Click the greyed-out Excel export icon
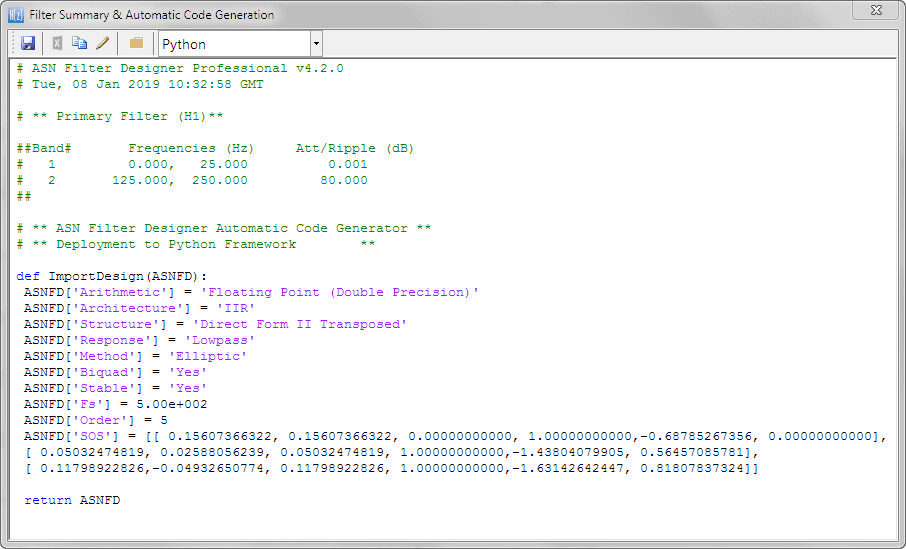Viewport: 906px width, 549px height. click(57, 43)
